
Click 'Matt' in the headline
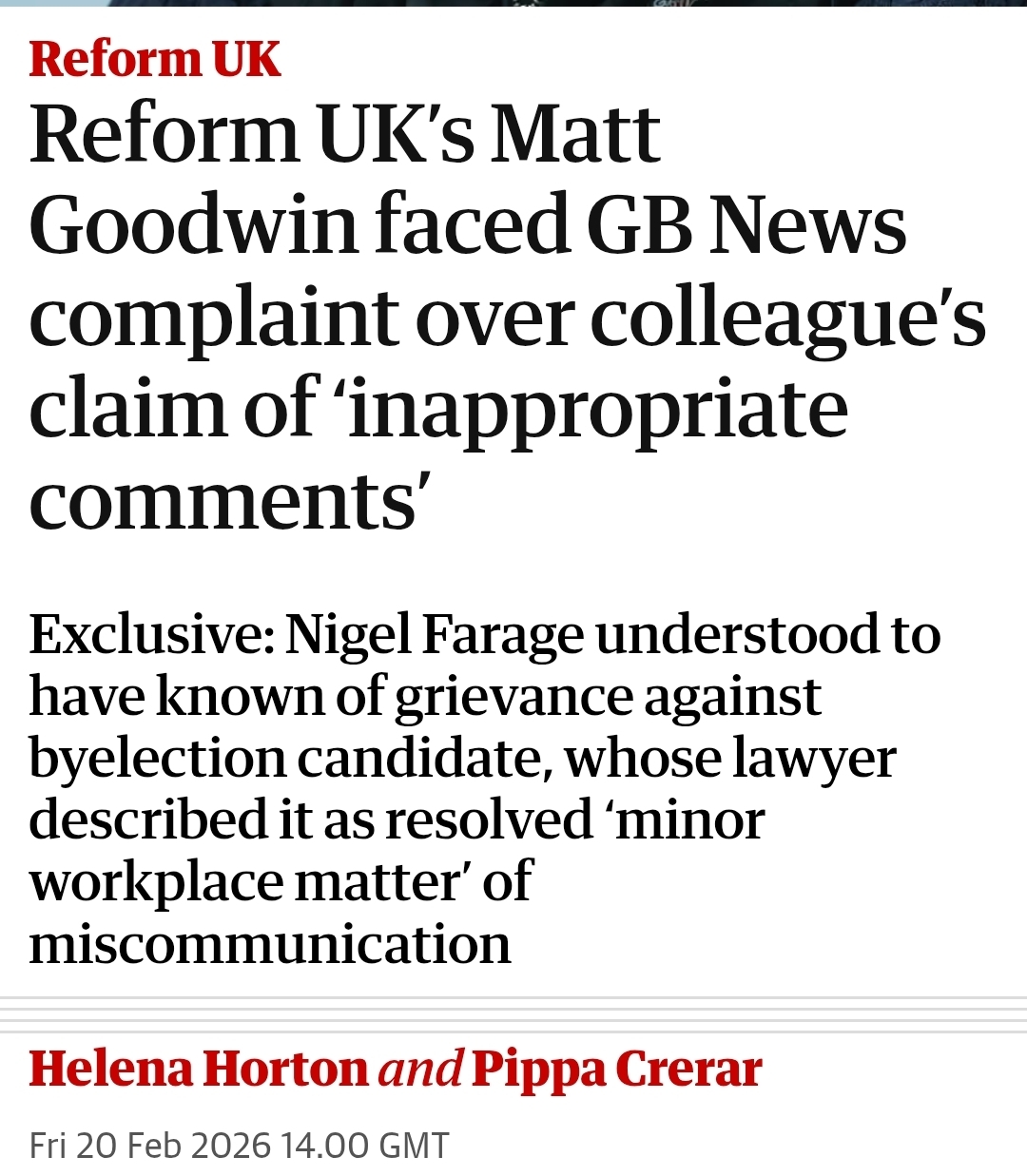click(x=574, y=135)
